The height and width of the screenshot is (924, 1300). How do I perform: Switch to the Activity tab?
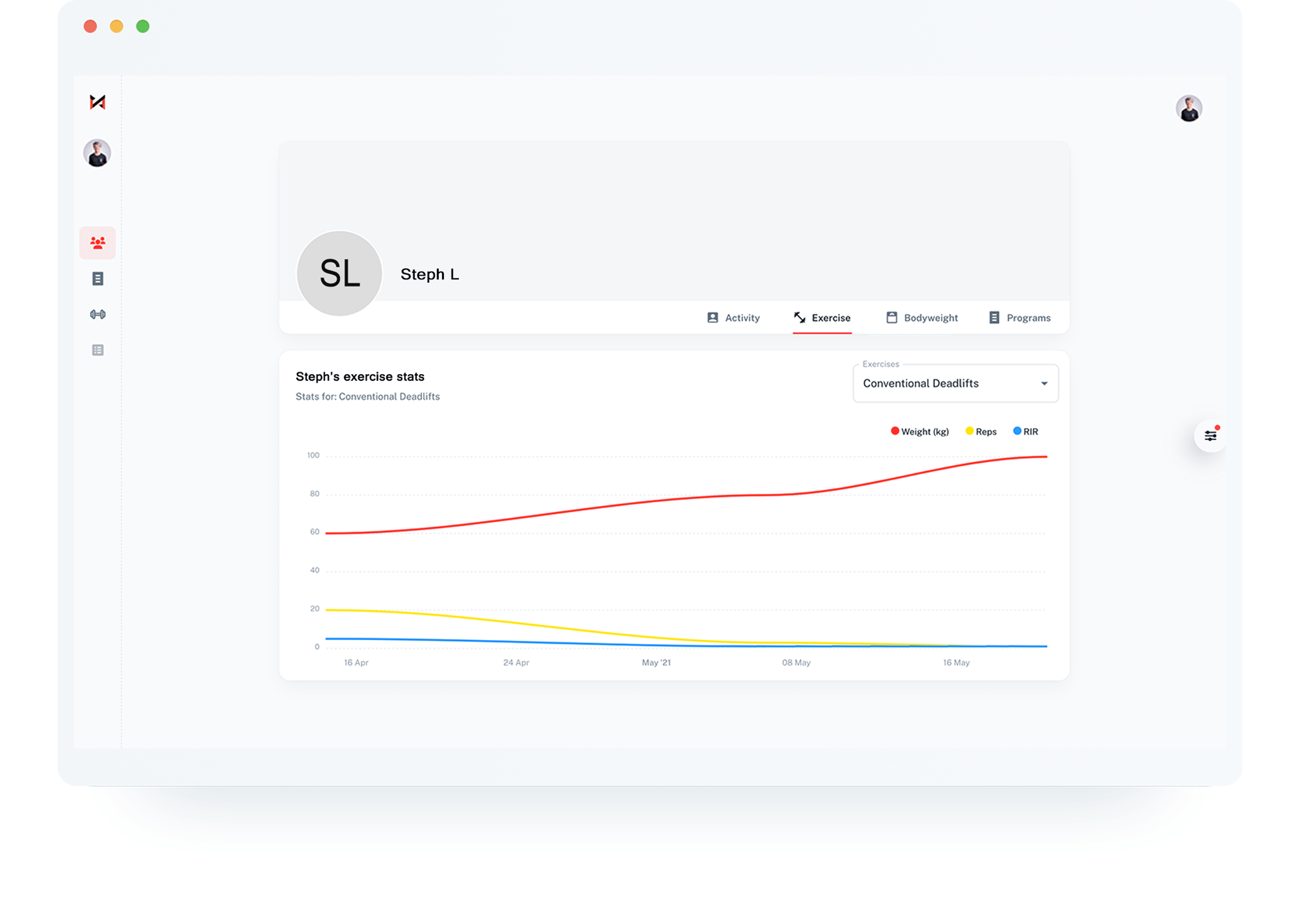pyautogui.click(x=733, y=318)
